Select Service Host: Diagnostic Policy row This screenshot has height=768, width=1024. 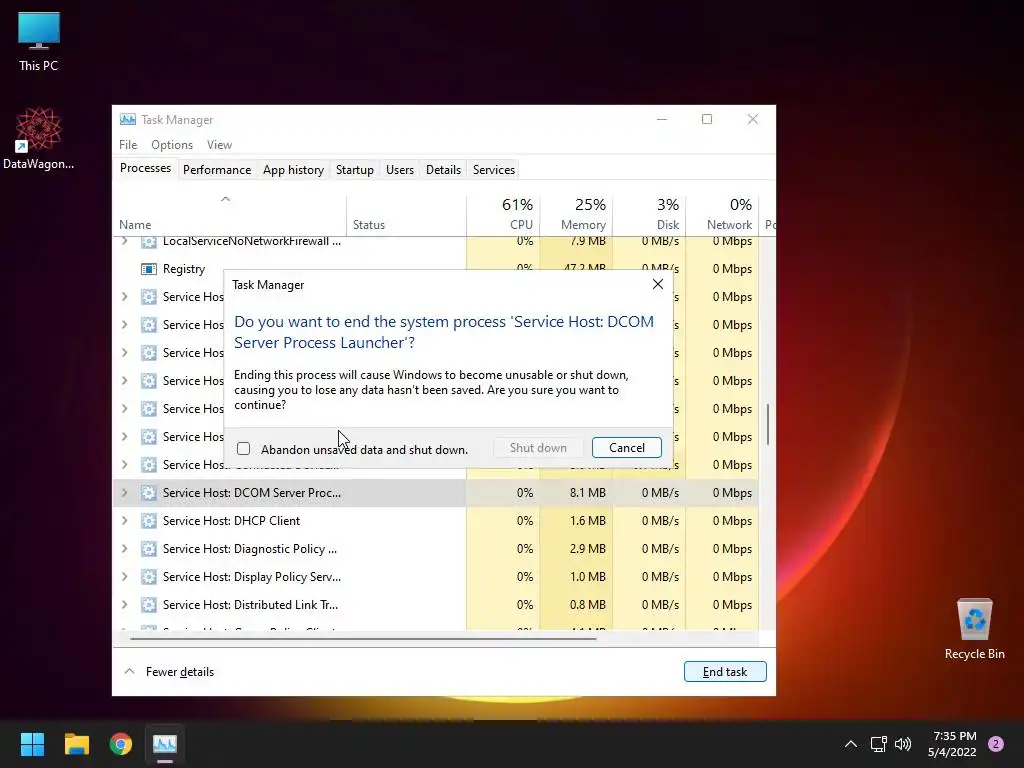(x=436, y=549)
